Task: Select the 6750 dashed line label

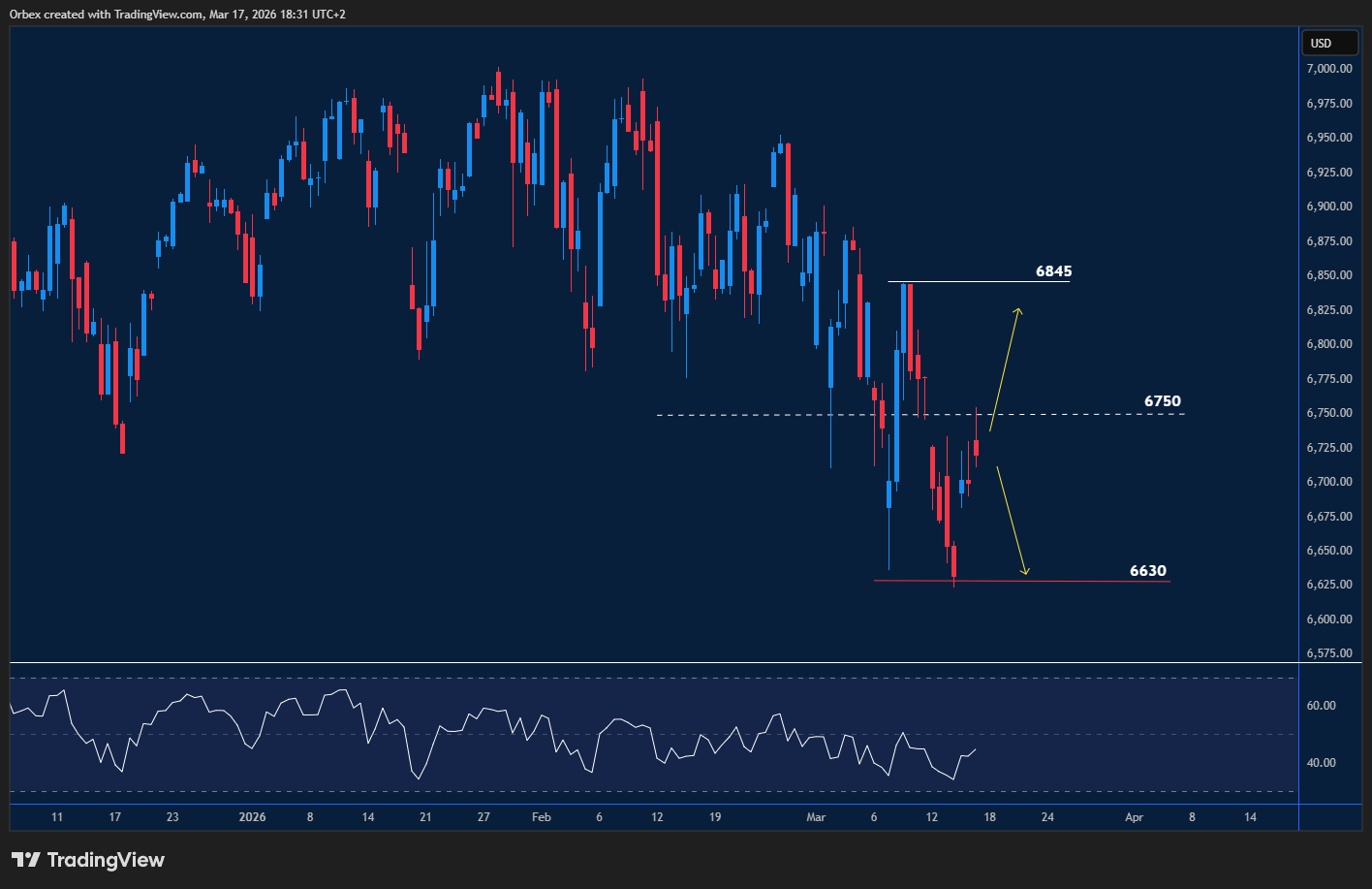Action: tap(1162, 400)
